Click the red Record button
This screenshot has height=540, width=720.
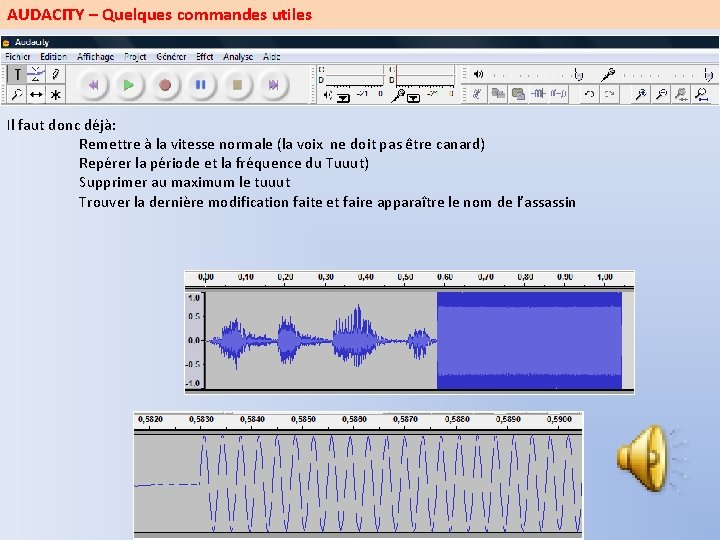[165, 85]
